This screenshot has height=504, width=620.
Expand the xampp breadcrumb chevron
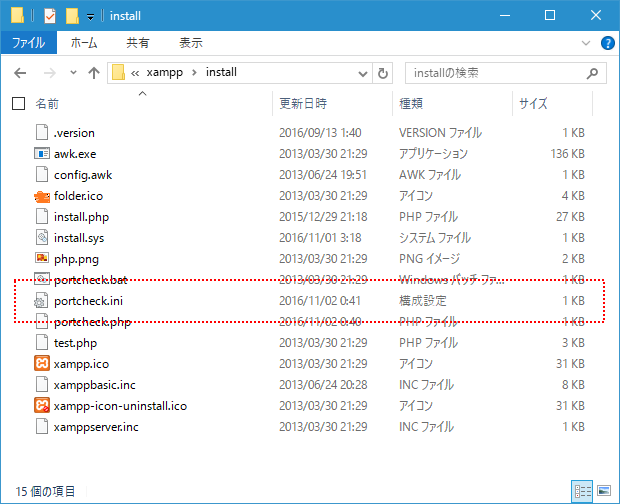click(x=194, y=73)
